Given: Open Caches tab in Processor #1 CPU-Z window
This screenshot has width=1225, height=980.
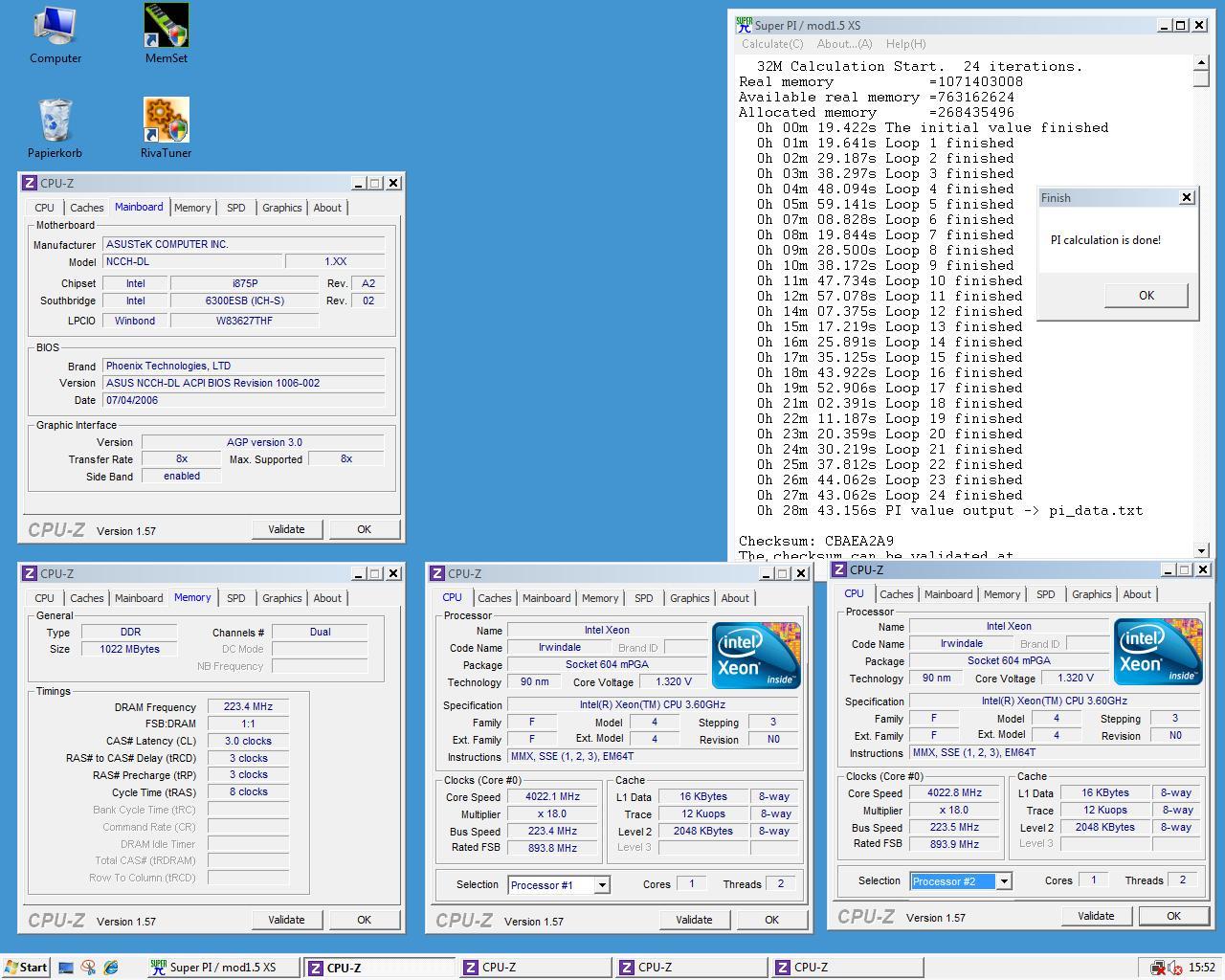Looking at the screenshot, I should tap(494, 598).
